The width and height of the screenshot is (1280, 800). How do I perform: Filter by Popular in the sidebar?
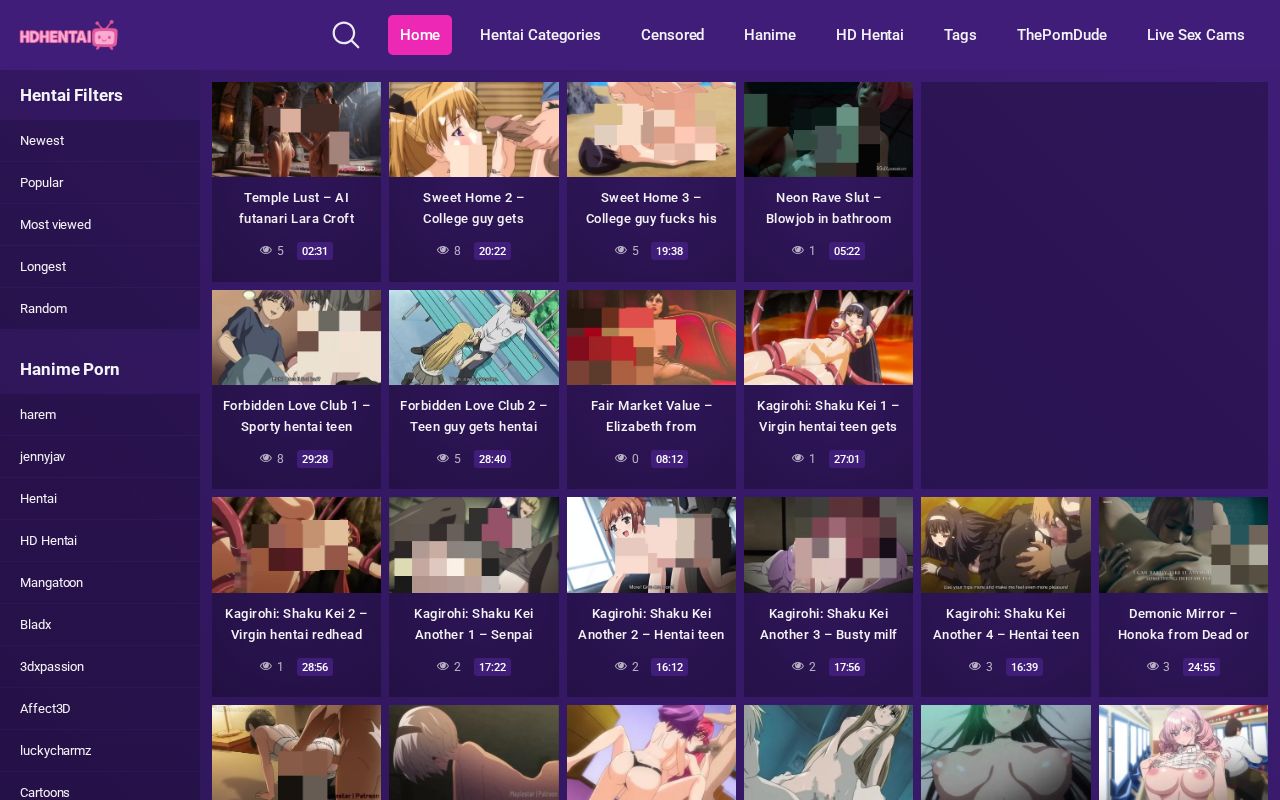tap(100, 183)
